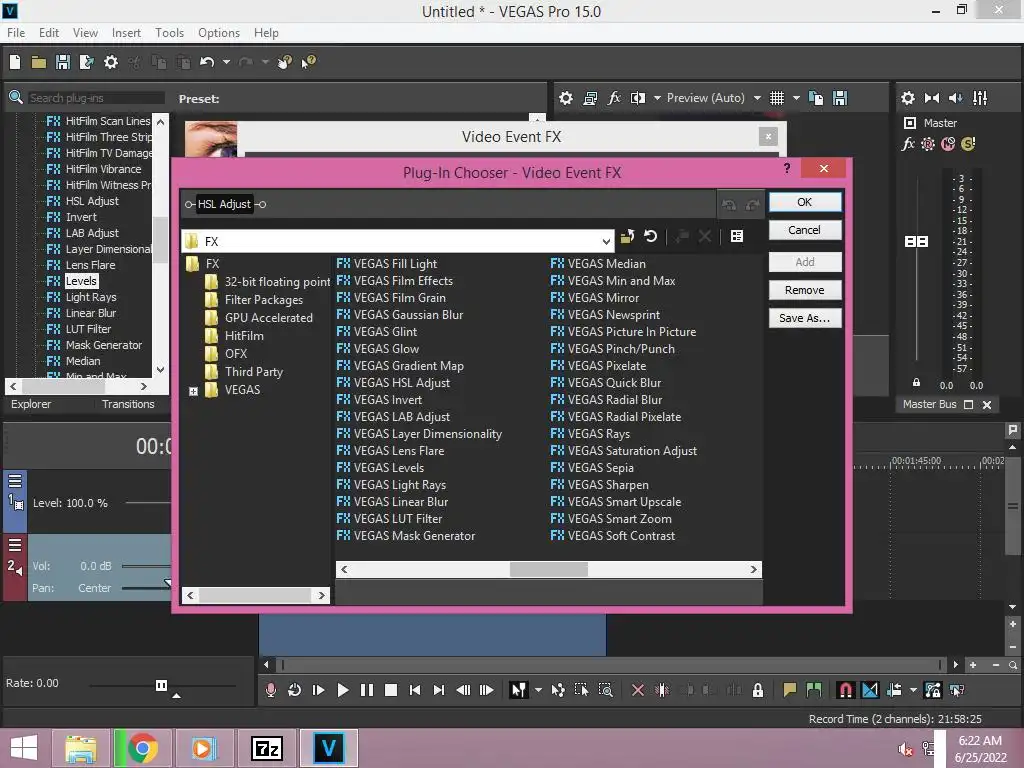Open project Properties gear in main toolbar
Screen dimensions: 1024x768
[111, 62]
